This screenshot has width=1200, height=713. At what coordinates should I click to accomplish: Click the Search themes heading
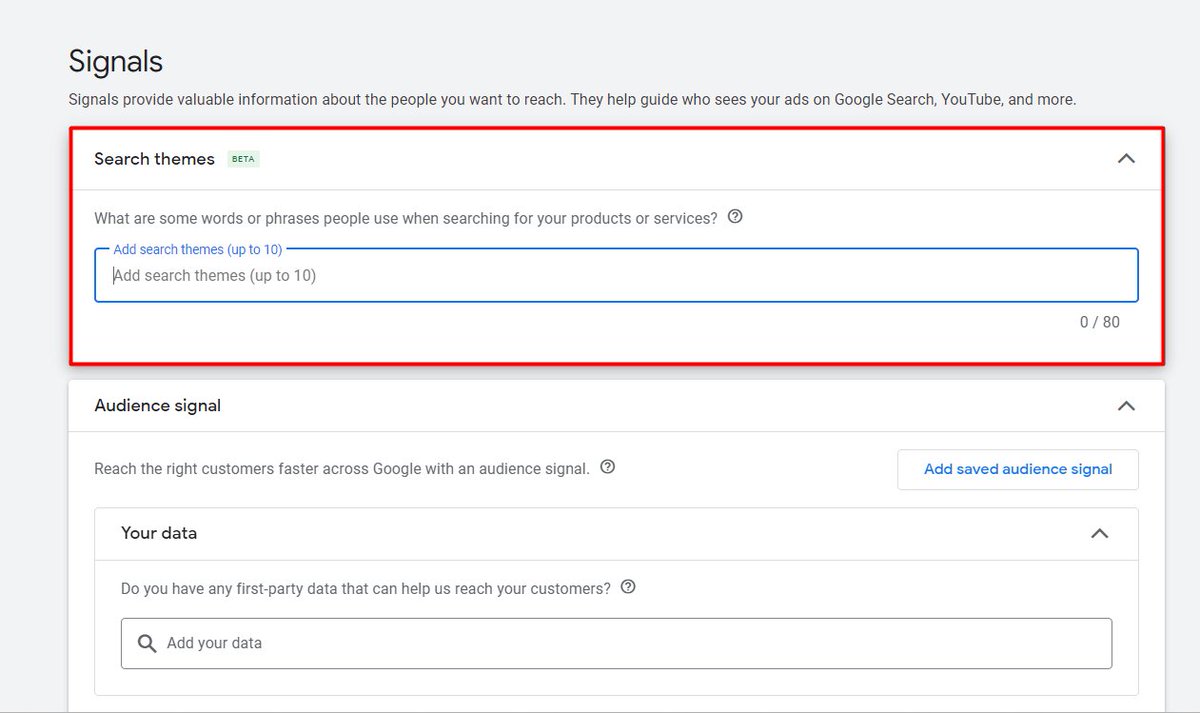pyautogui.click(x=154, y=159)
